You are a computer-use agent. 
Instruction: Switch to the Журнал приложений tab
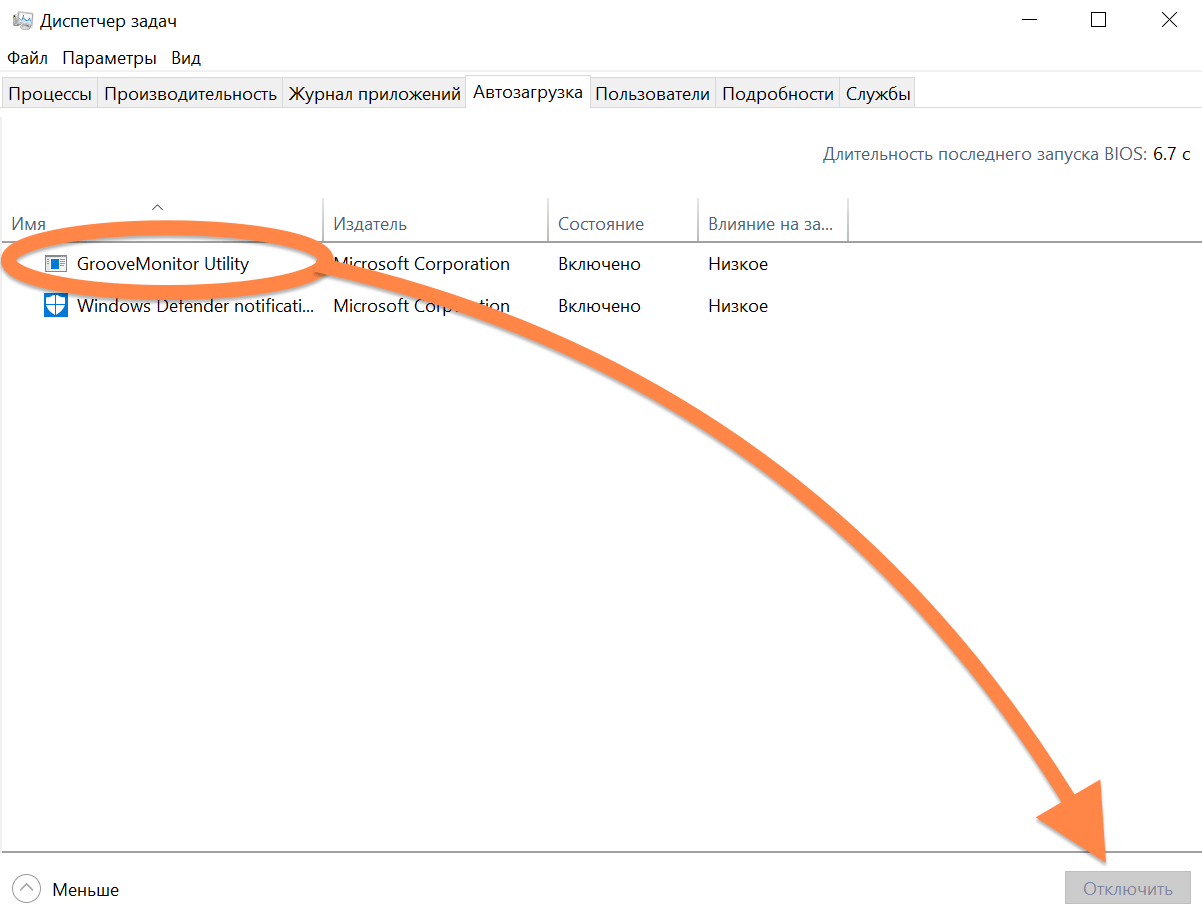click(x=374, y=94)
